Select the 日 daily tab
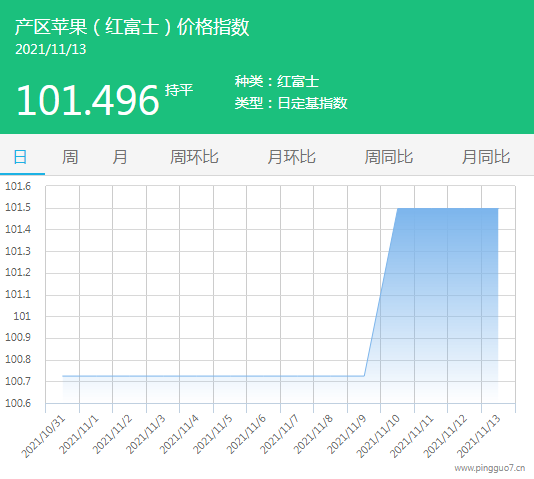 (x=20, y=157)
